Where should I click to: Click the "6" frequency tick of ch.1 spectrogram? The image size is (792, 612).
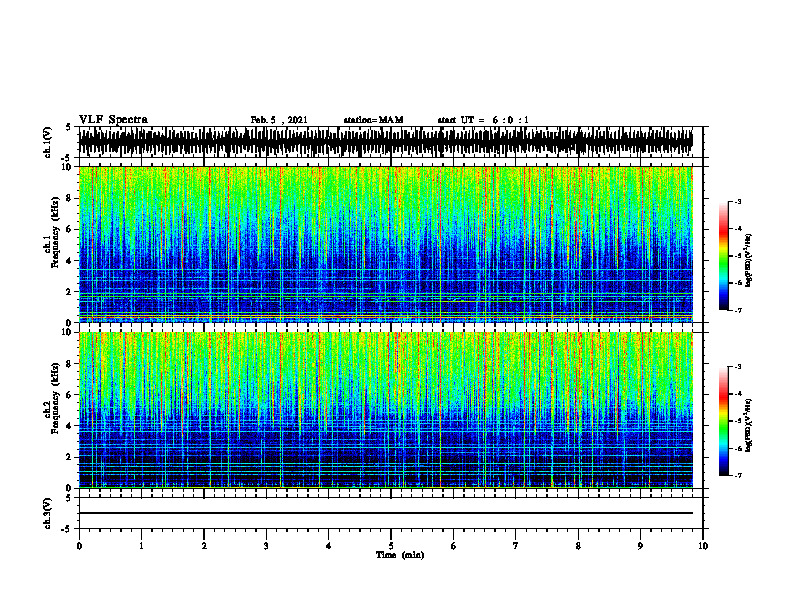69,230
